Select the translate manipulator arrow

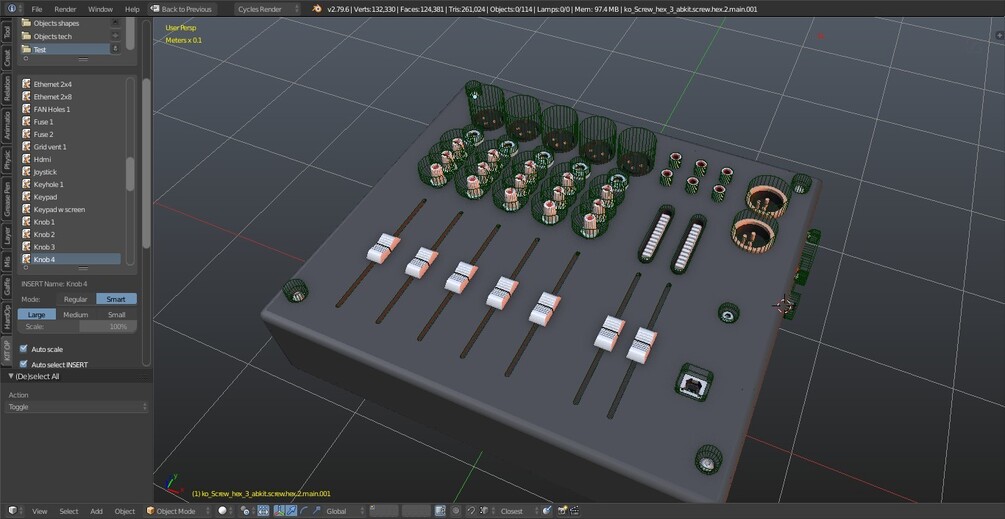[292, 511]
